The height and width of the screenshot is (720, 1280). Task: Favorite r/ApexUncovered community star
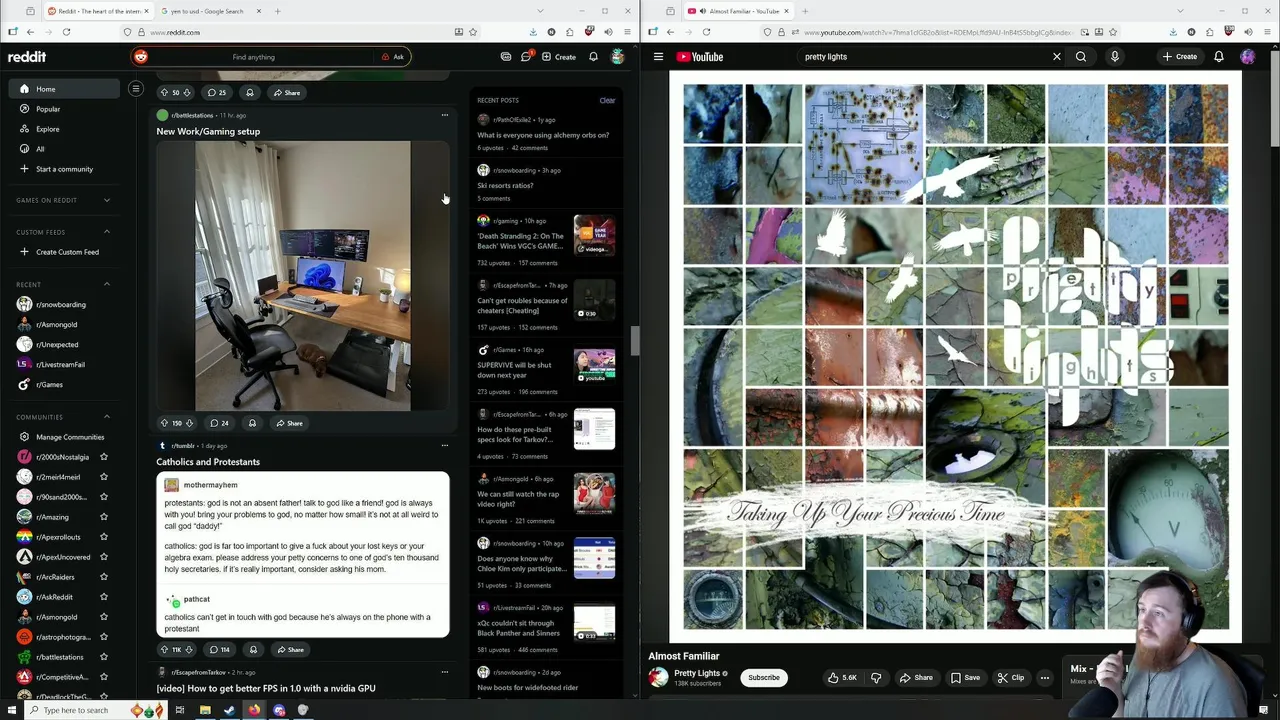click(x=103, y=557)
